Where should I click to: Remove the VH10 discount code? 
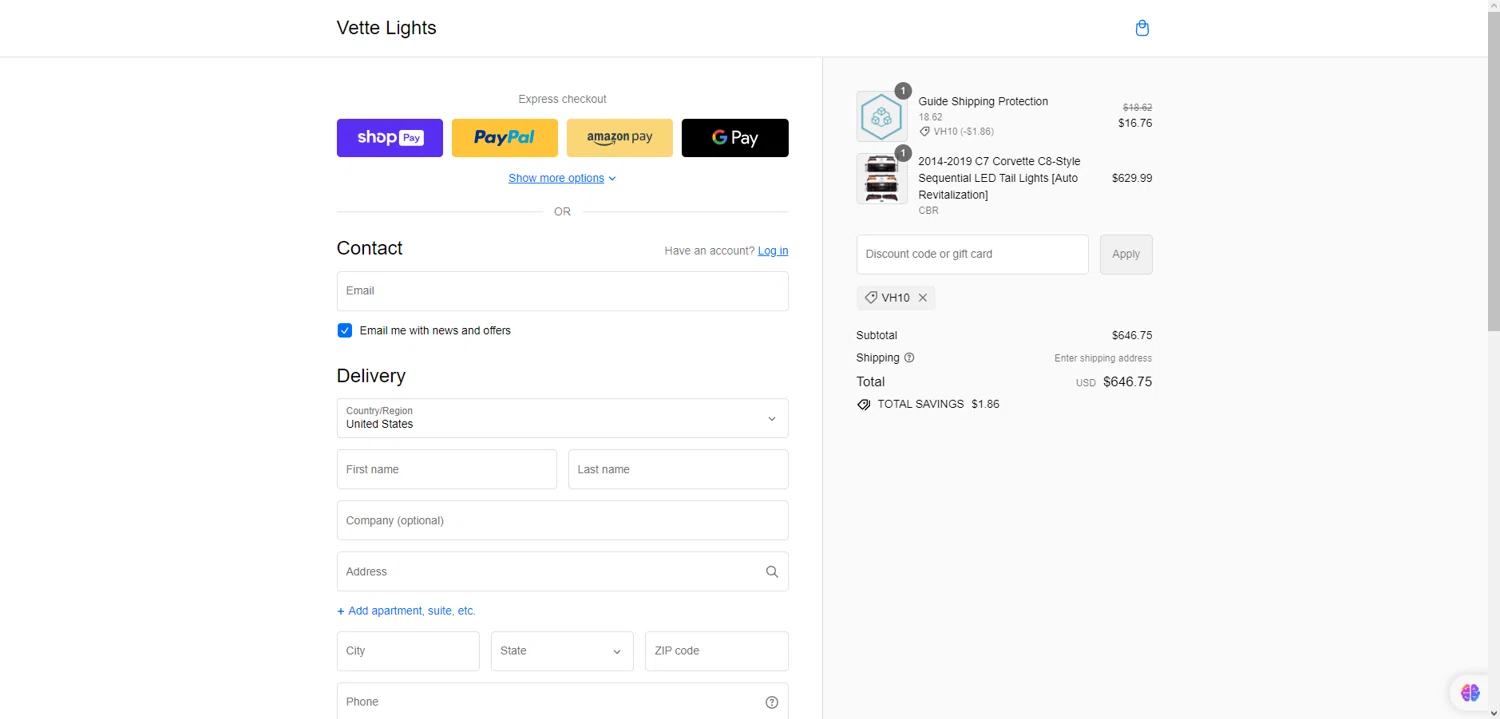[923, 298]
